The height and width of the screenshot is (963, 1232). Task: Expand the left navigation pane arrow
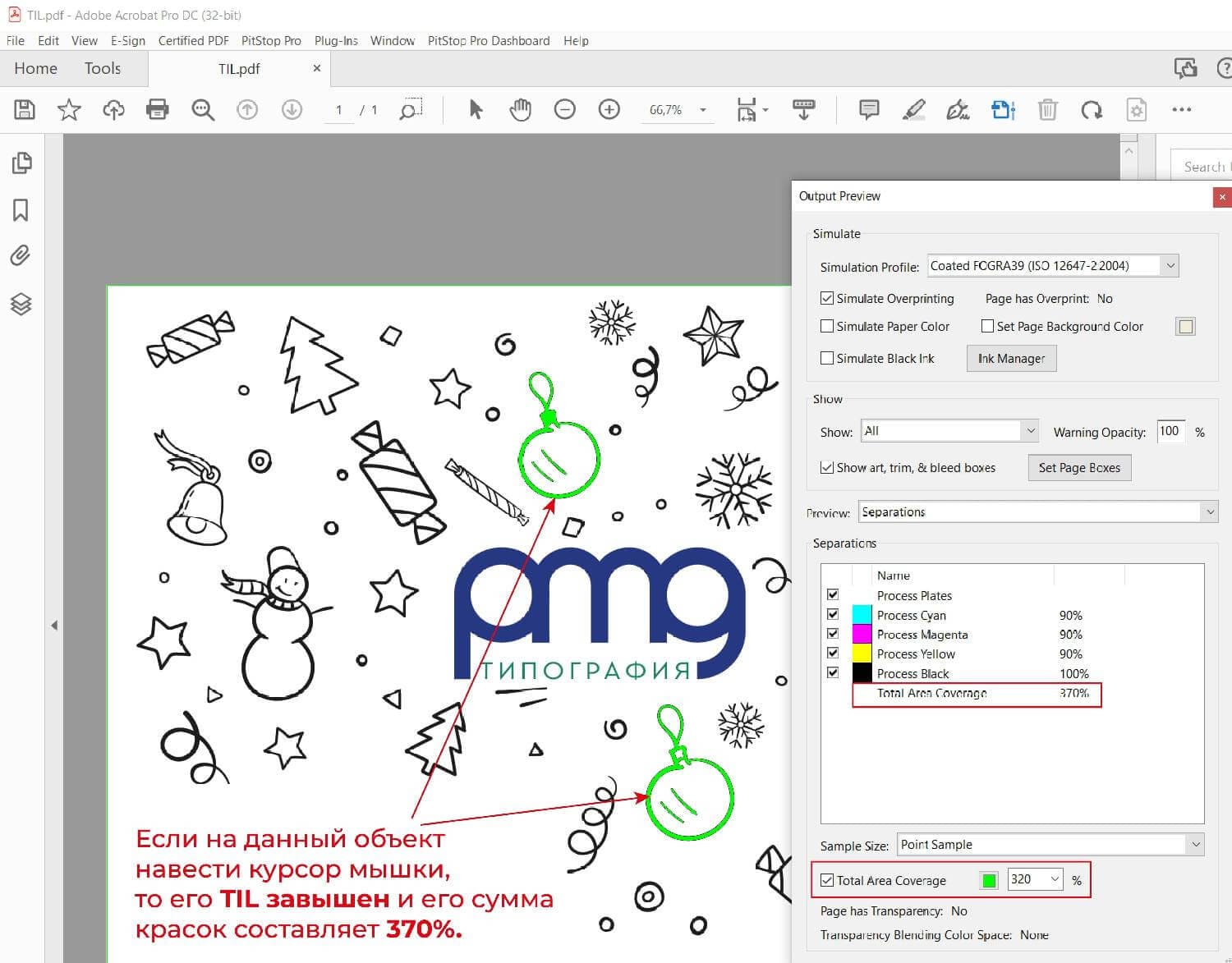(x=54, y=626)
